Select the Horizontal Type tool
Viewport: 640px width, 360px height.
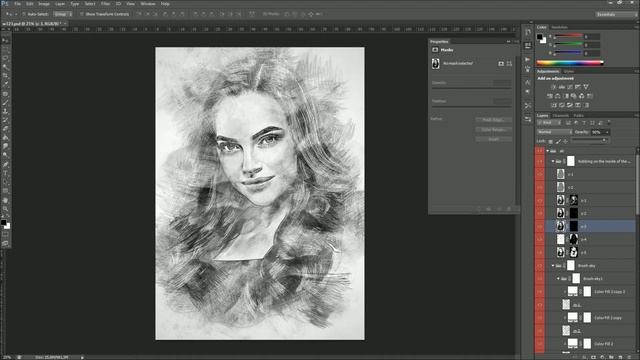tap(5, 173)
